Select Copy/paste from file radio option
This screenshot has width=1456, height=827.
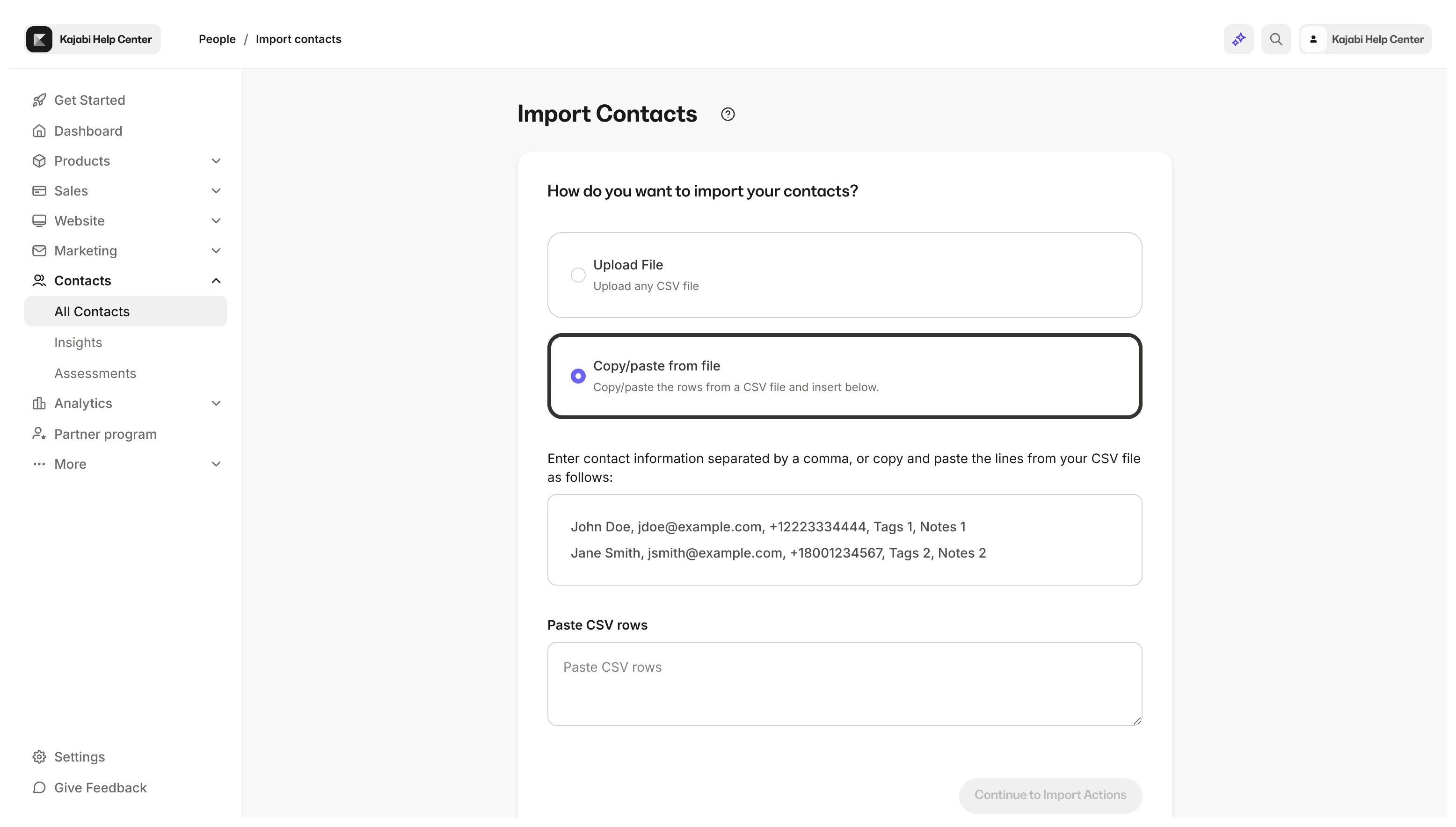[x=578, y=376]
